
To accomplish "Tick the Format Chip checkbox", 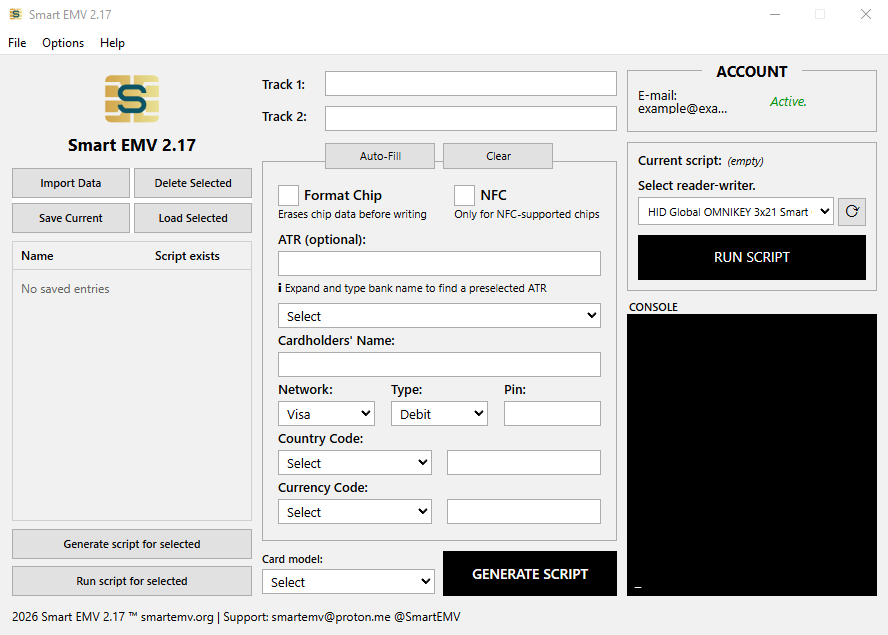I will (288, 195).
